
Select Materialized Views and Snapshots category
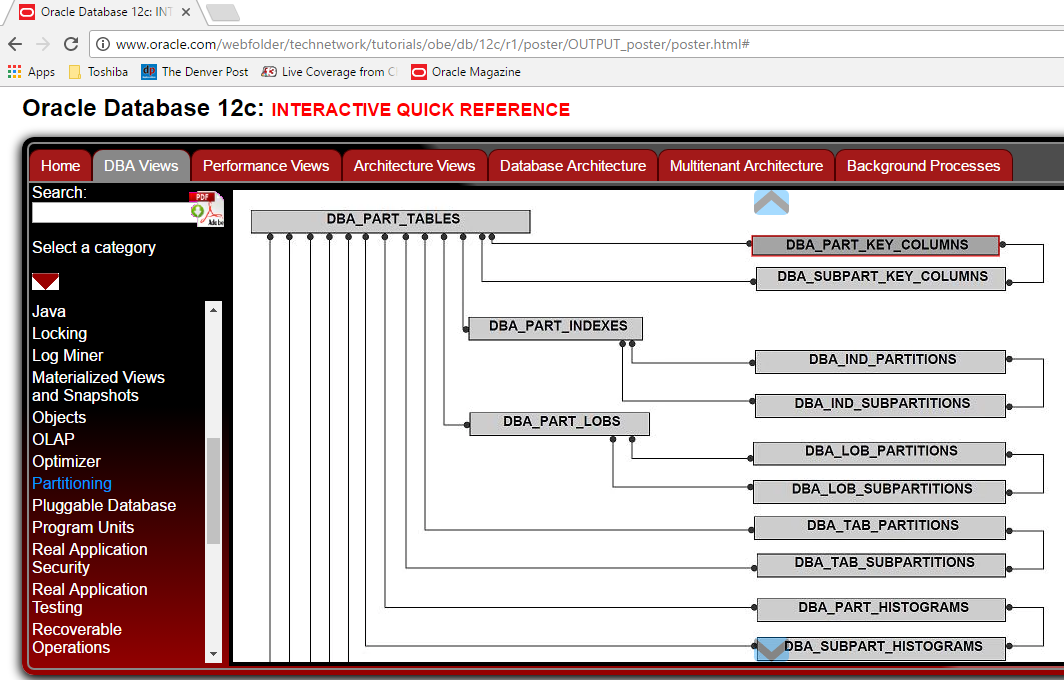pyautogui.click(x=98, y=386)
